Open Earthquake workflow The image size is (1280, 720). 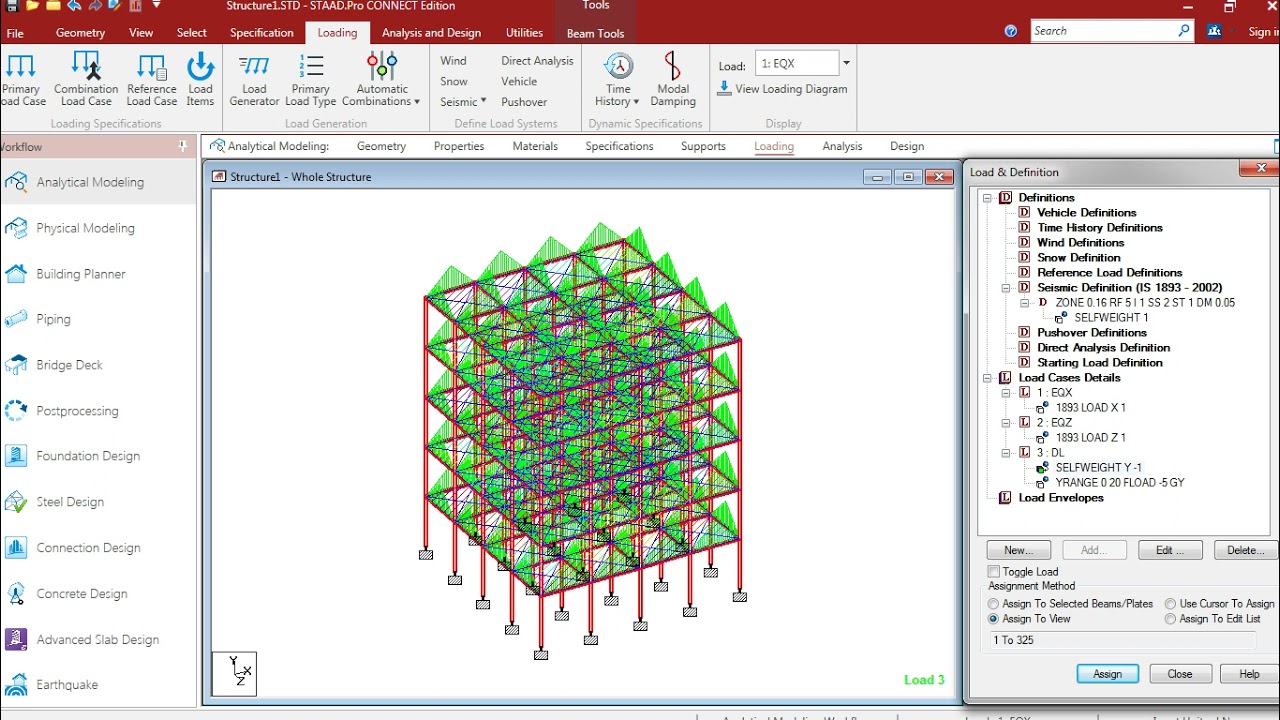point(99,685)
